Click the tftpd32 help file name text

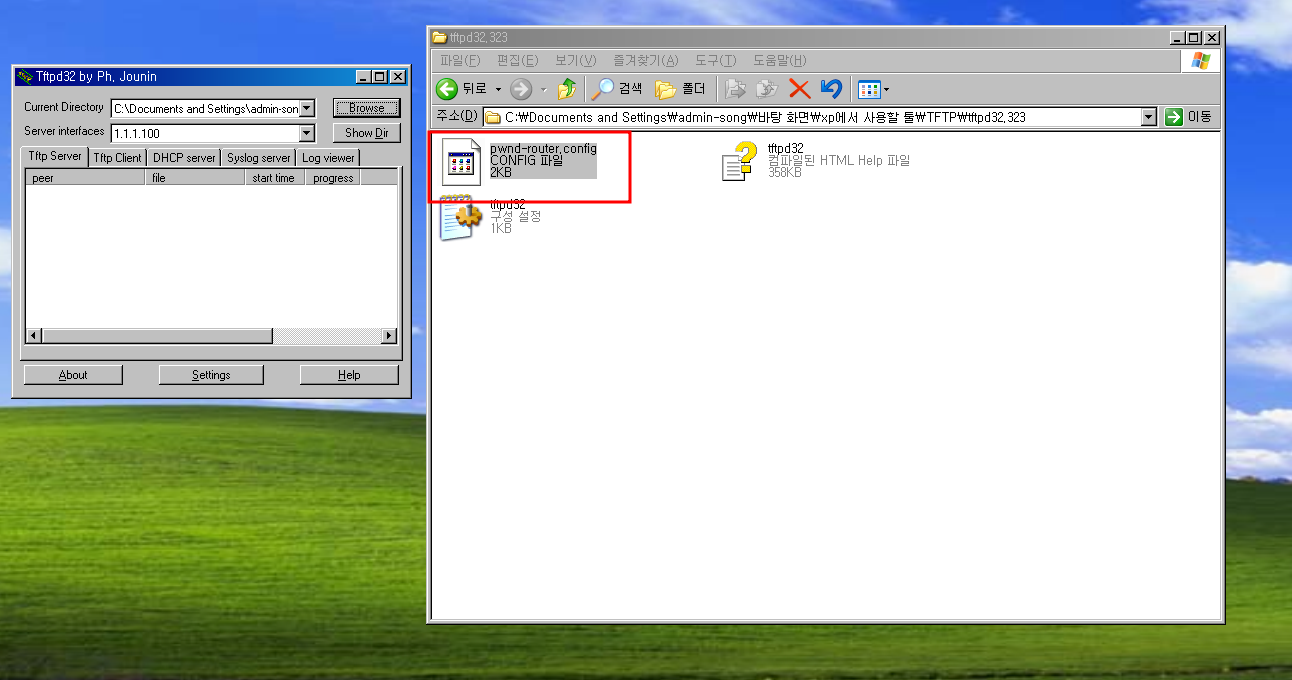click(x=786, y=148)
